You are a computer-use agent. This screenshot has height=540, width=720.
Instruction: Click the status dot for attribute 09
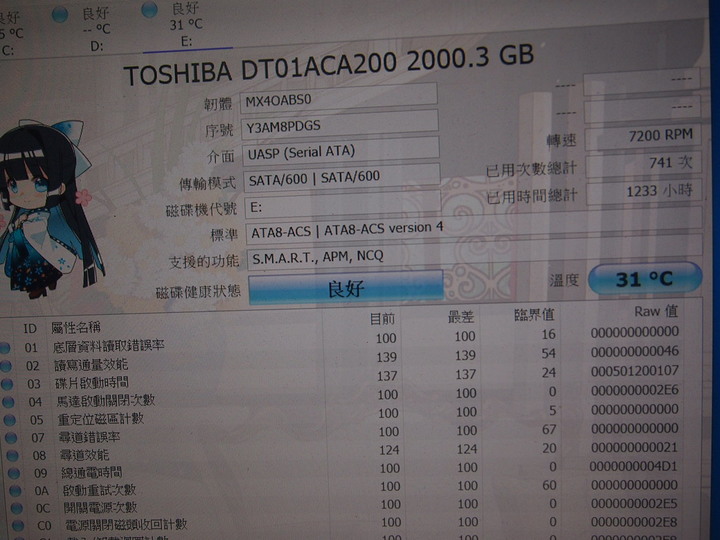pyautogui.click(x=14, y=473)
